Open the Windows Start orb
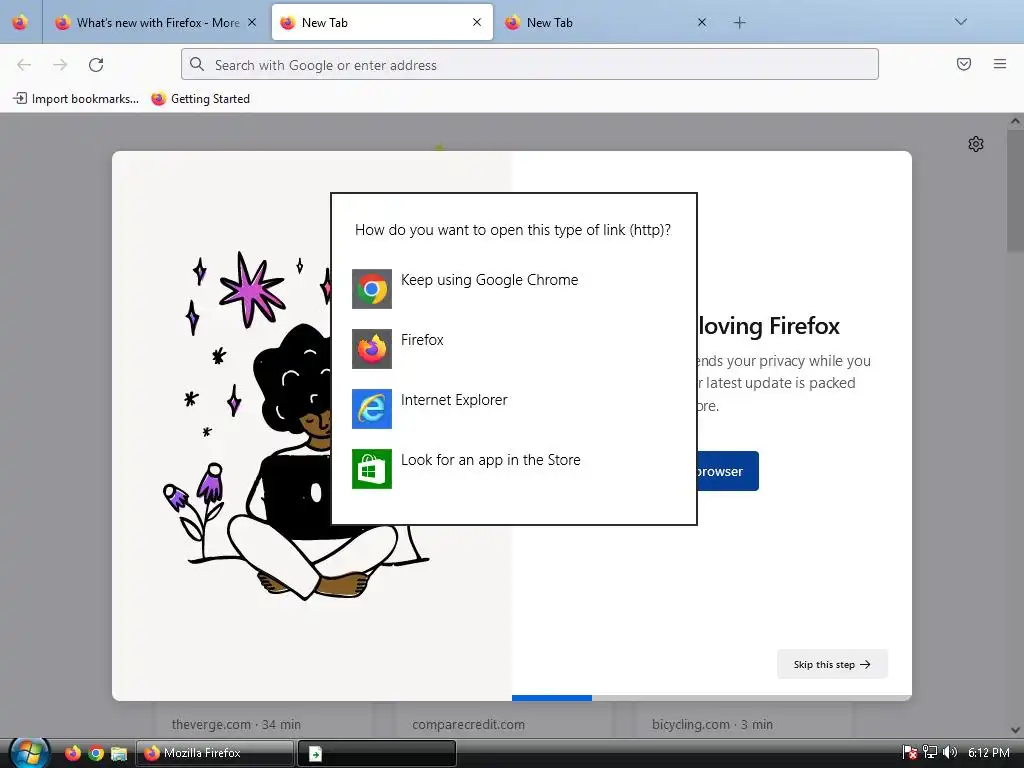 coord(29,753)
